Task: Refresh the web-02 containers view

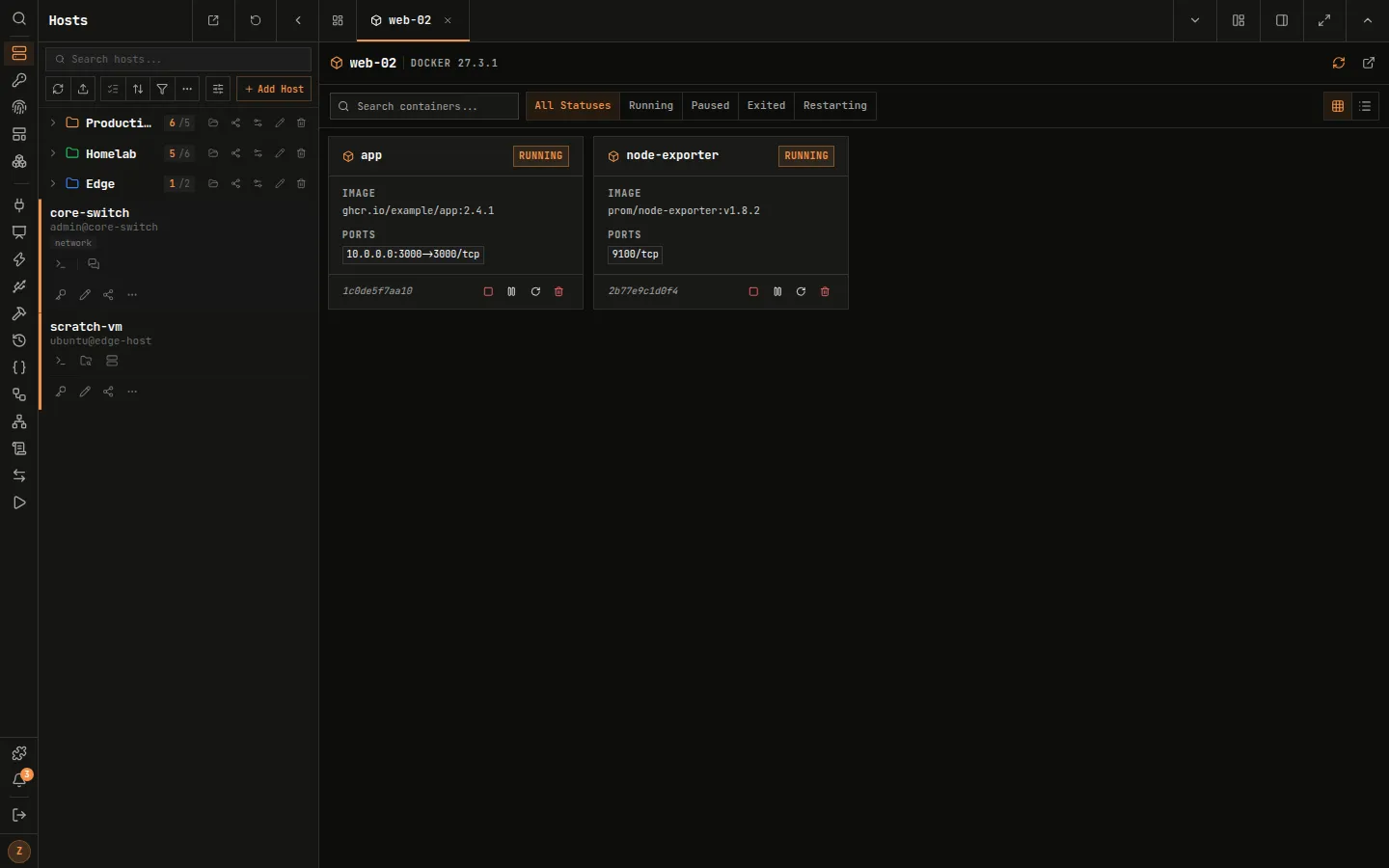Action: point(1339,63)
